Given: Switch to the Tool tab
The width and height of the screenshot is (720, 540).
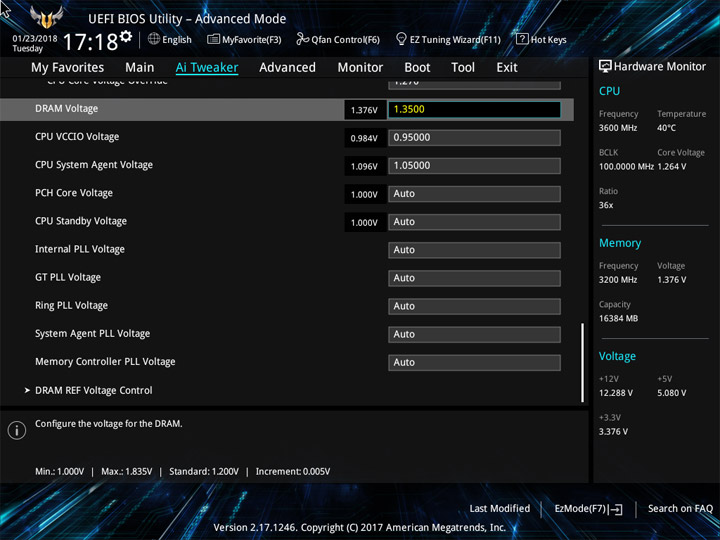Looking at the screenshot, I should [463, 68].
